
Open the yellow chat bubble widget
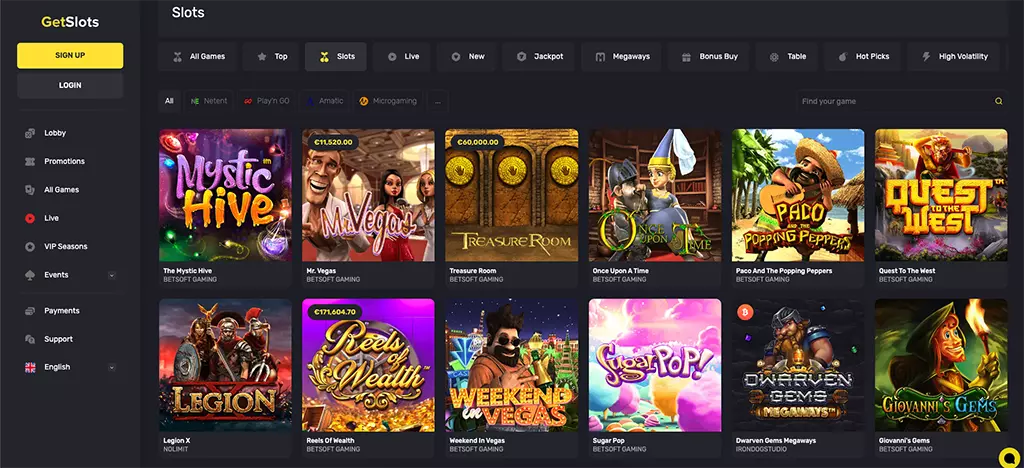[x=1008, y=456]
